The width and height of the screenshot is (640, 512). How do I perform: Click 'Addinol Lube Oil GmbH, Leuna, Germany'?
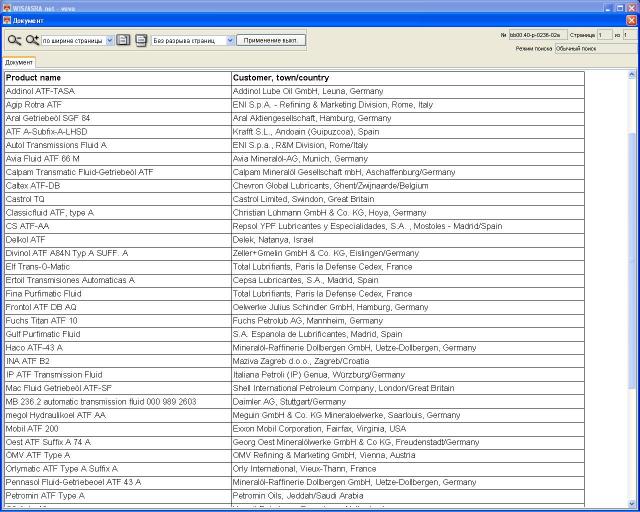408,91
